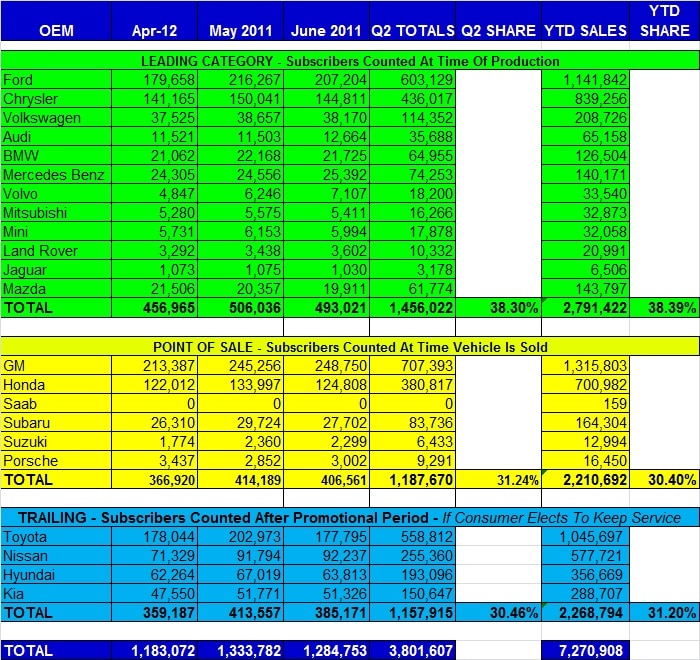Select trailing Q2 share 30.46%
This screenshot has height=660, width=700.
tap(514, 613)
